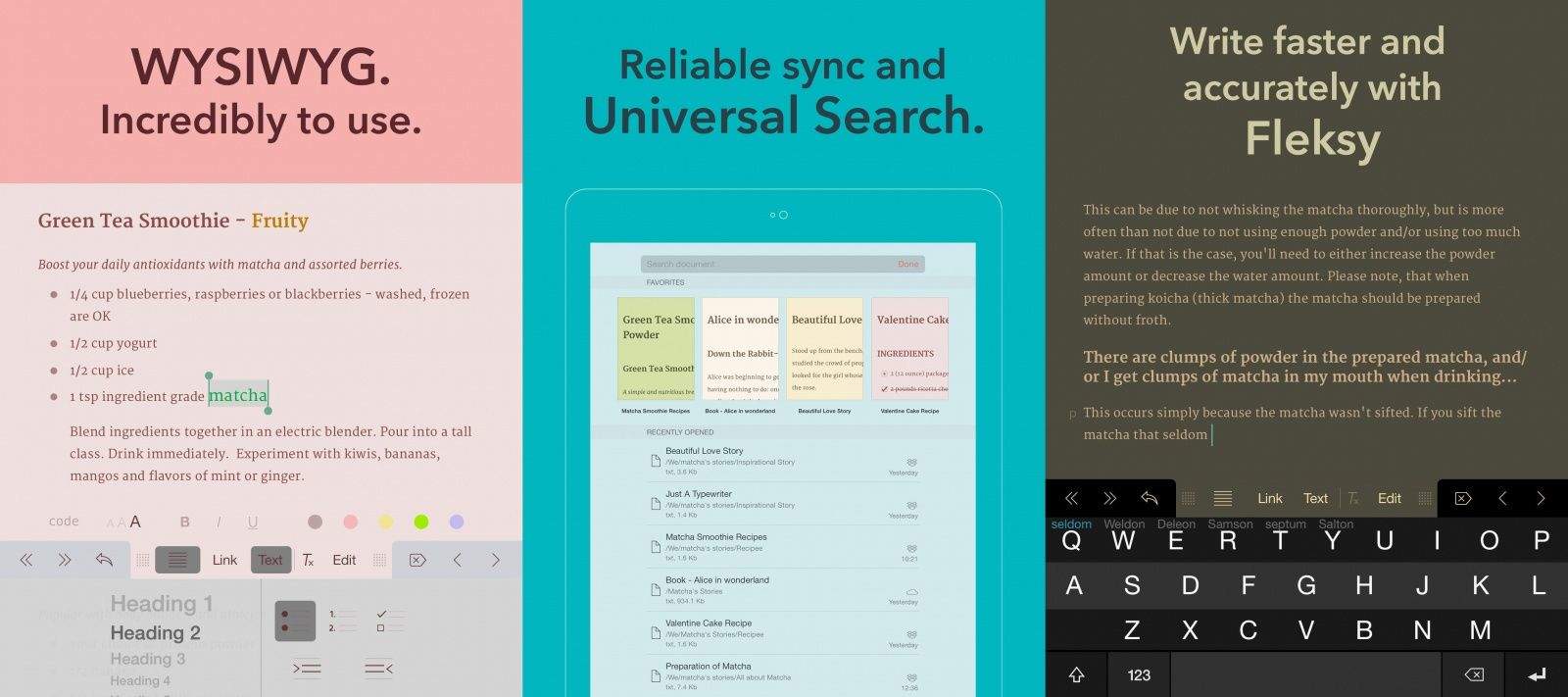Toggle underline formatting with the U button

coord(252,522)
